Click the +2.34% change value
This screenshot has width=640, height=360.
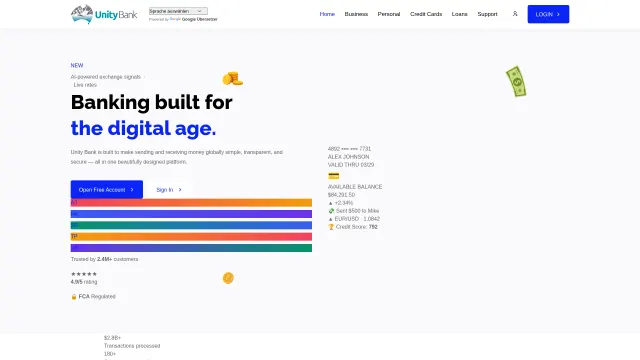tap(344, 203)
